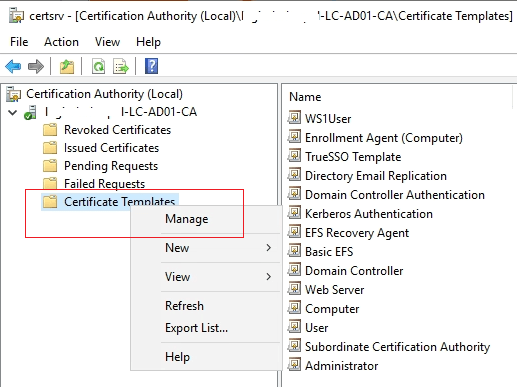Click the EFS Recovery Agent template icon
Viewport: 517px width, 387px height.
(x=294, y=231)
